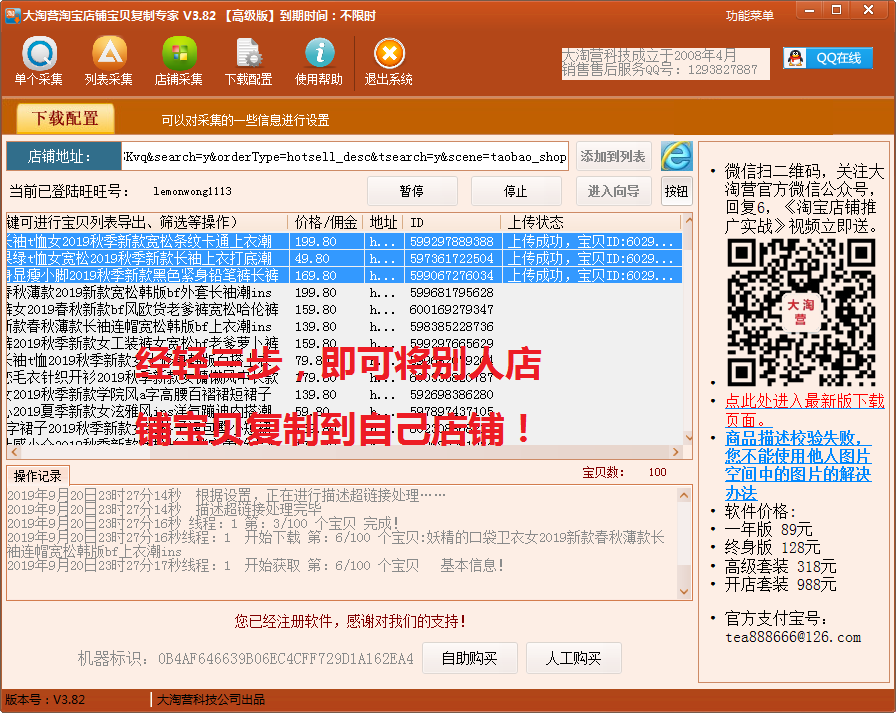896x713 pixels.
Task: Click the 版本号 V3.82 status bar entry
Action: click(45, 699)
